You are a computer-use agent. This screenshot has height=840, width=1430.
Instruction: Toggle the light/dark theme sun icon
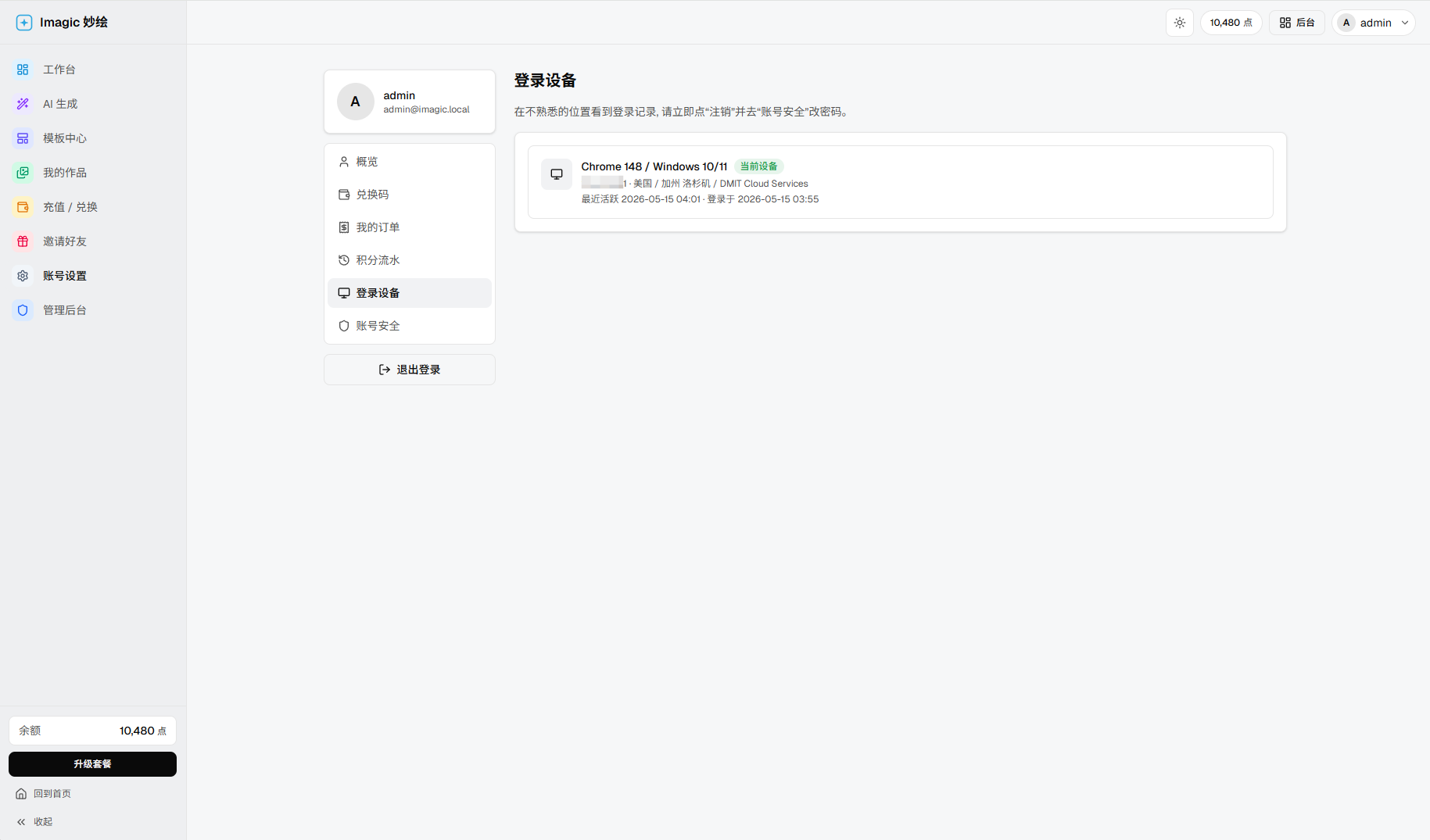(x=1180, y=23)
